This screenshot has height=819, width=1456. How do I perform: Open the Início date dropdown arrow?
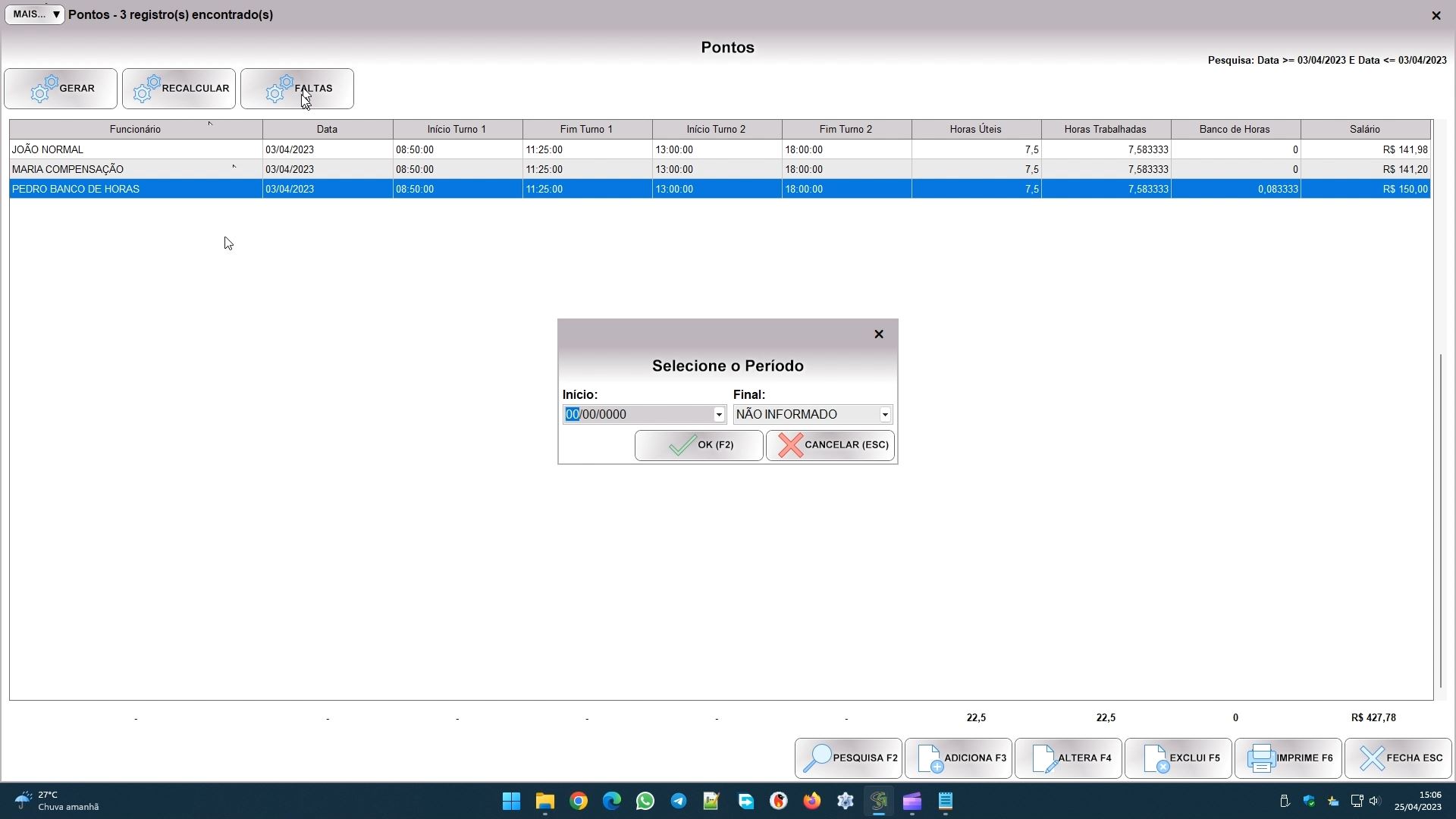coord(719,415)
